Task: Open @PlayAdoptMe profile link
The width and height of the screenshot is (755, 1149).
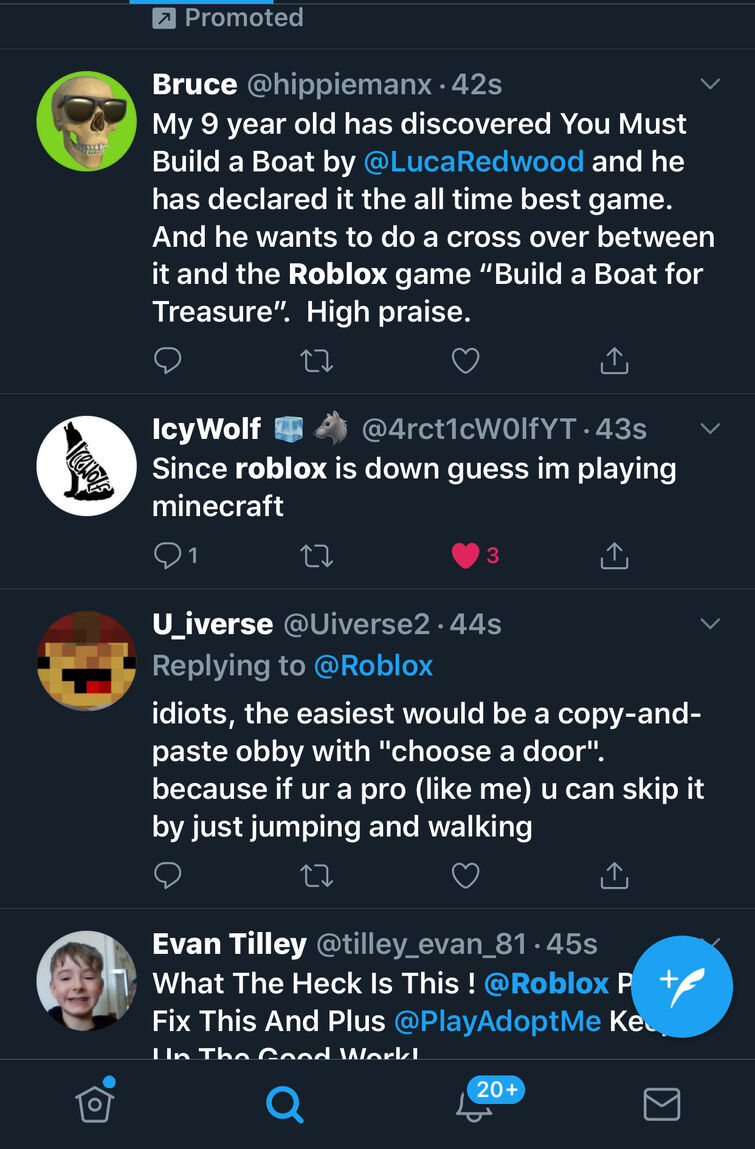Action: 496,1021
